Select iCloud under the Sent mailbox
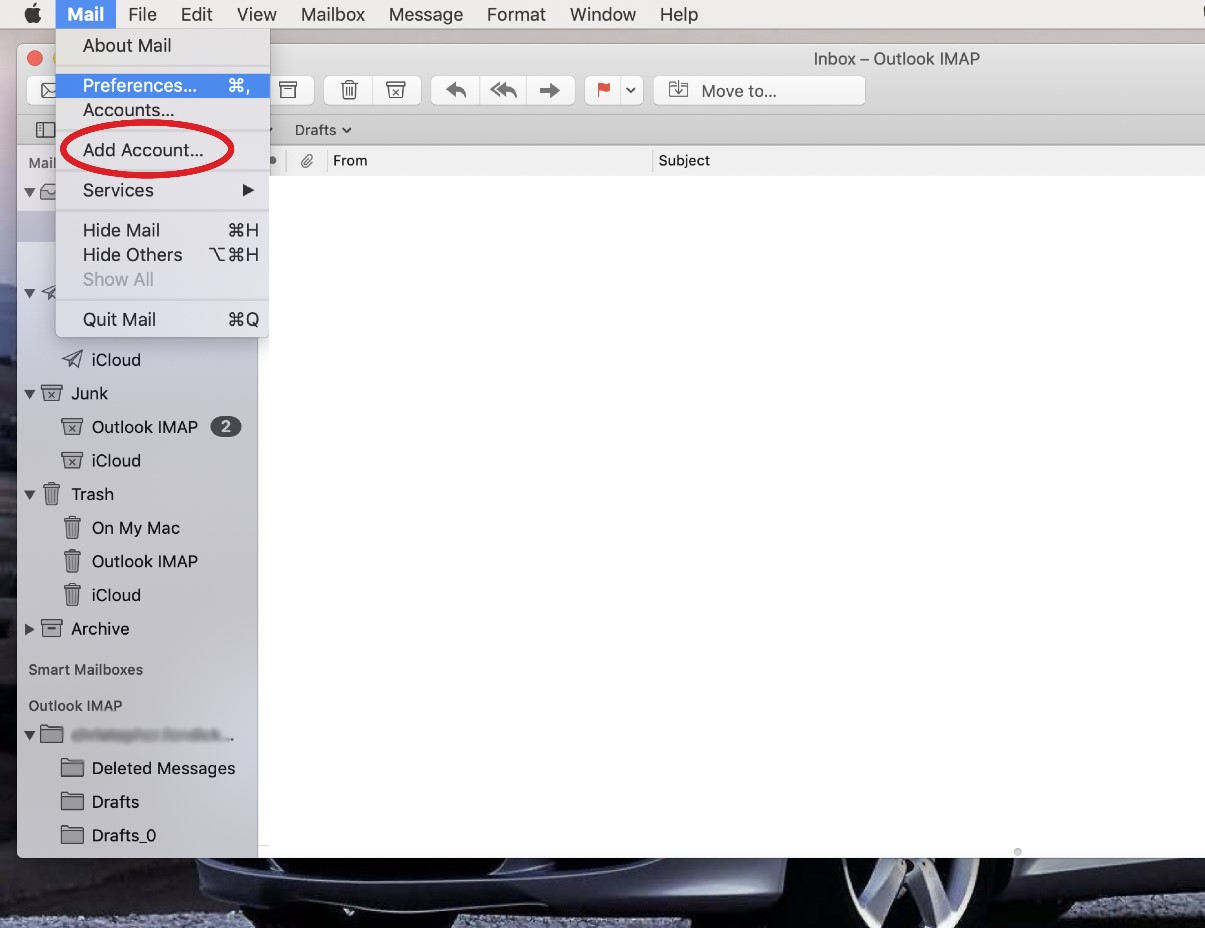 pos(116,360)
